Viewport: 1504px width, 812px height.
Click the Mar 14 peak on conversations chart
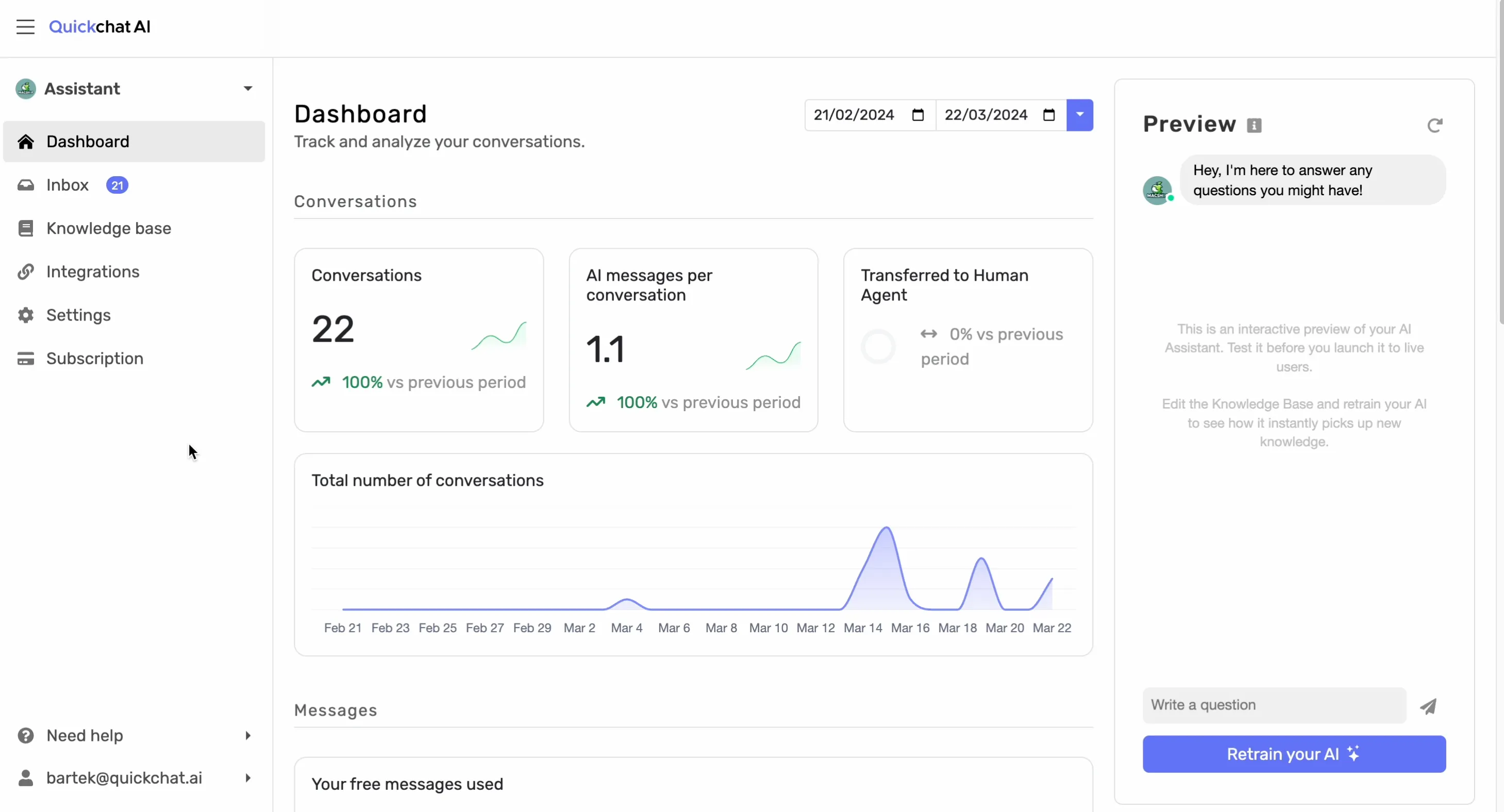click(887, 529)
